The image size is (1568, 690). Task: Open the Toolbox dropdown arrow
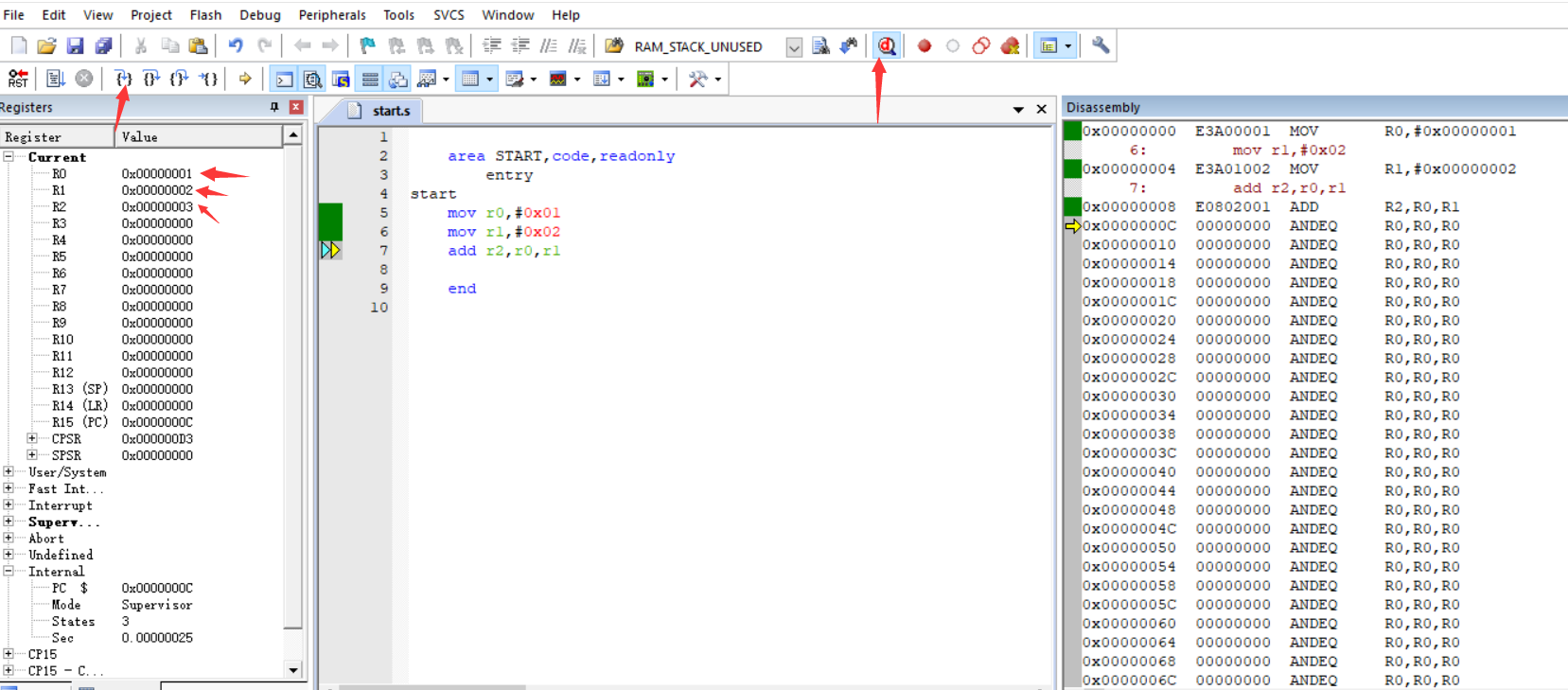(718, 80)
